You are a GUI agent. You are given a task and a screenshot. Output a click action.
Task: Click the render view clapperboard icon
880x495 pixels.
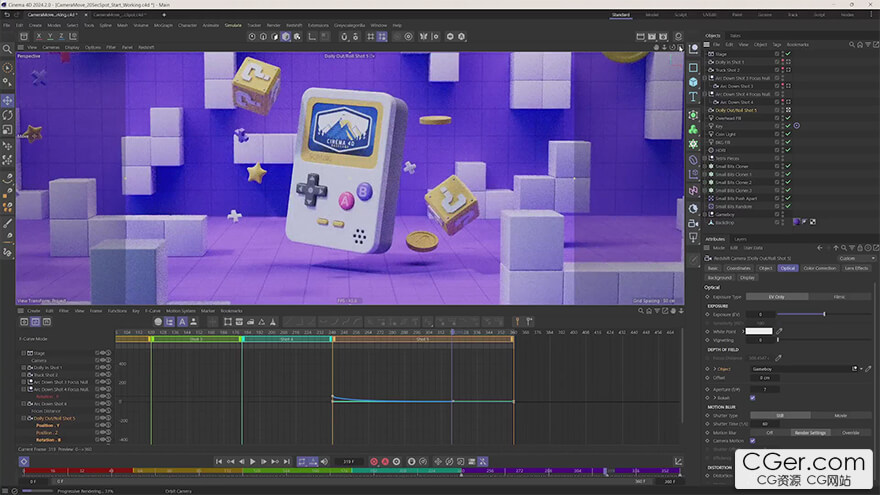640,36
